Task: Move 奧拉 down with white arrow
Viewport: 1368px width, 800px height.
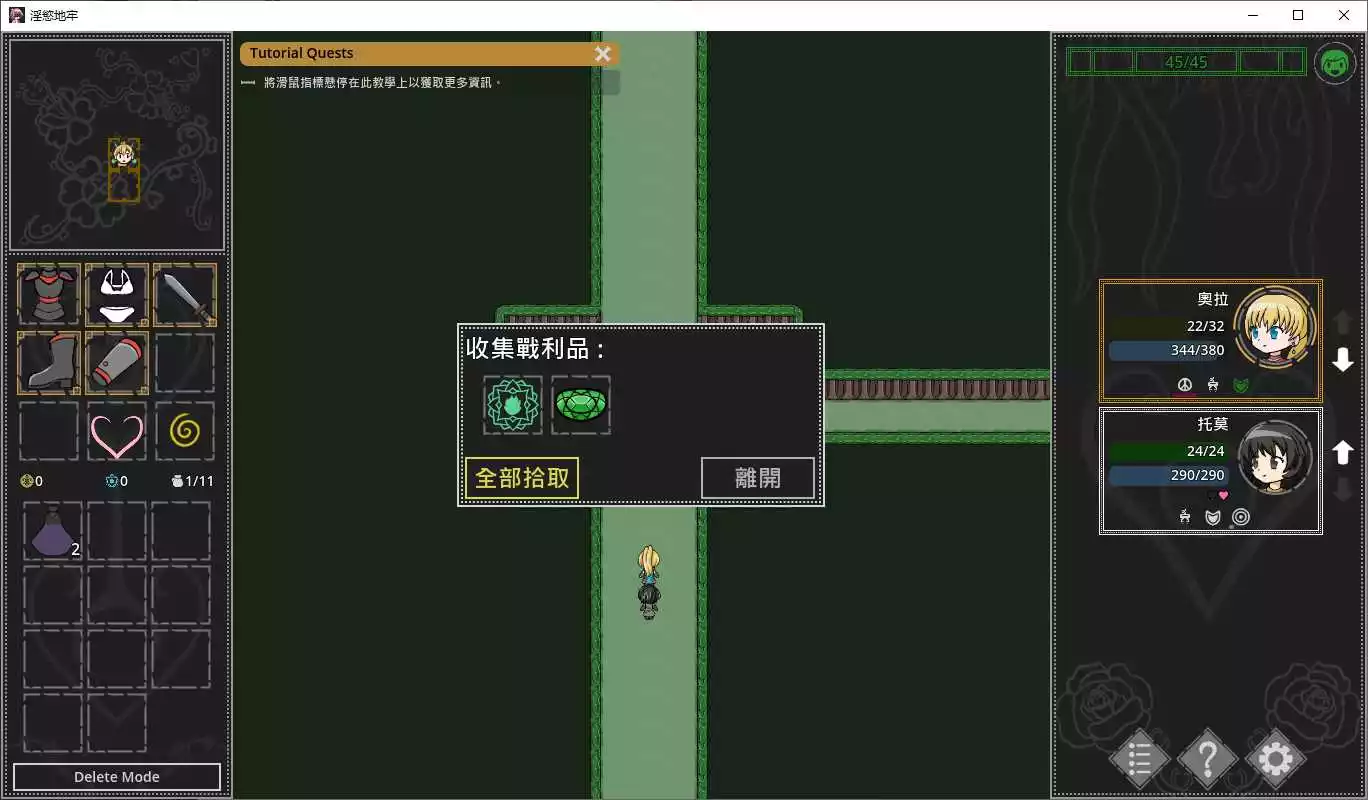Action: (x=1343, y=361)
